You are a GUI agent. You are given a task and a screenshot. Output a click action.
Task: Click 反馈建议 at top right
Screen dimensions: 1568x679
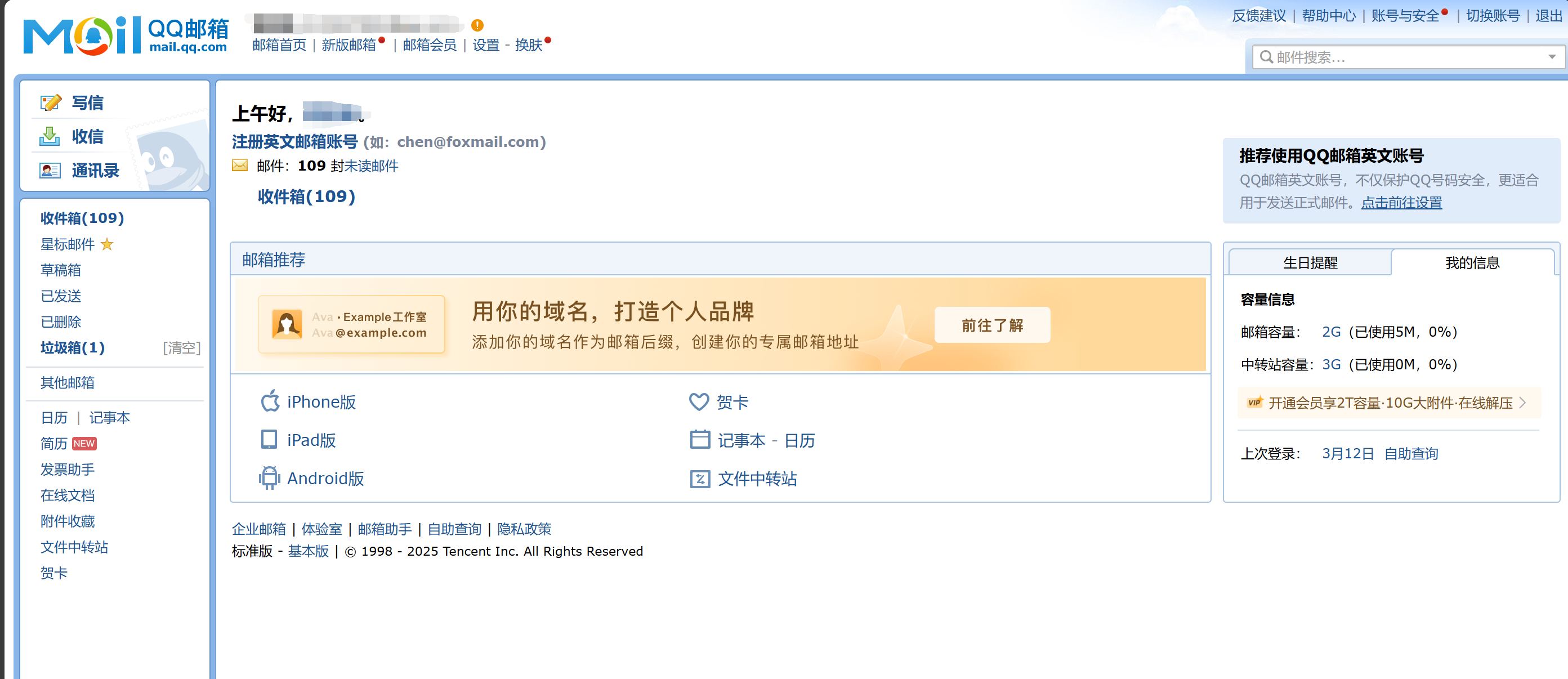[1259, 16]
